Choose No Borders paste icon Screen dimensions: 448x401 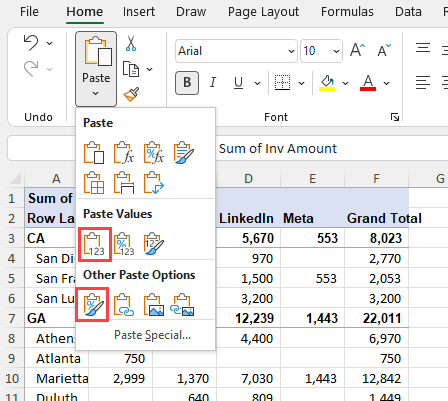tap(94, 183)
